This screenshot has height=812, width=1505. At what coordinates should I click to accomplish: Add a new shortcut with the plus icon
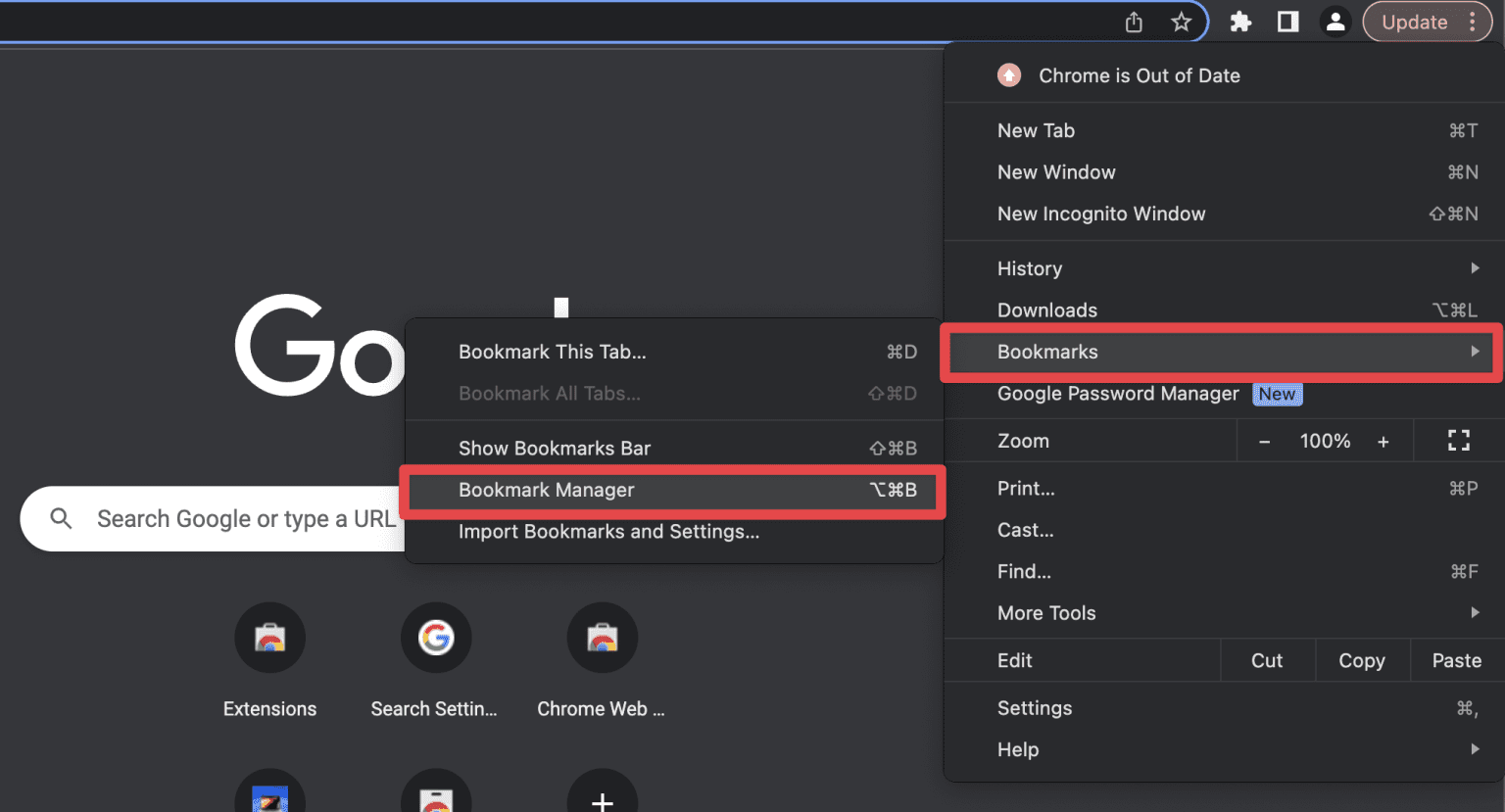tap(602, 801)
